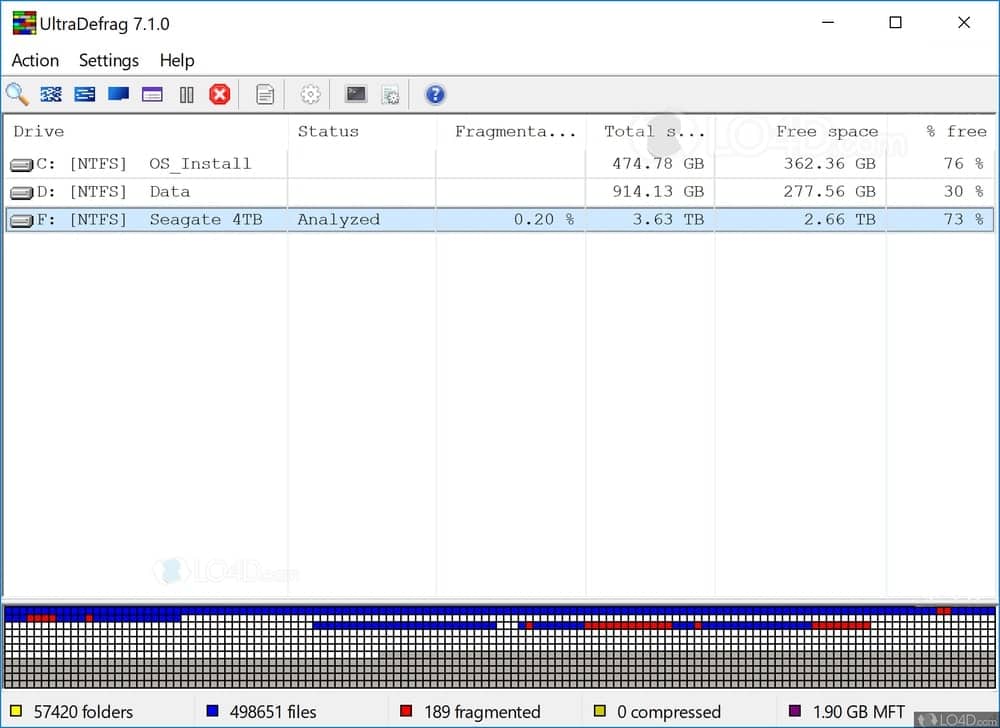Click the 76 % free cell
This screenshot has width=1000, height=728.
pos(964,164)
